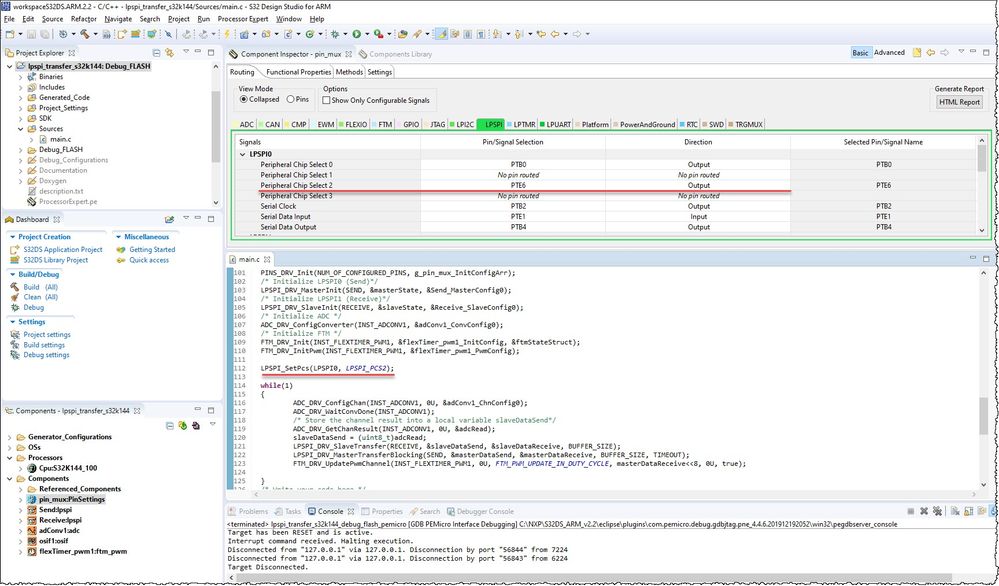
Task: Collapse the LPSPI0 signal group
Action: (x=242, y=154)
